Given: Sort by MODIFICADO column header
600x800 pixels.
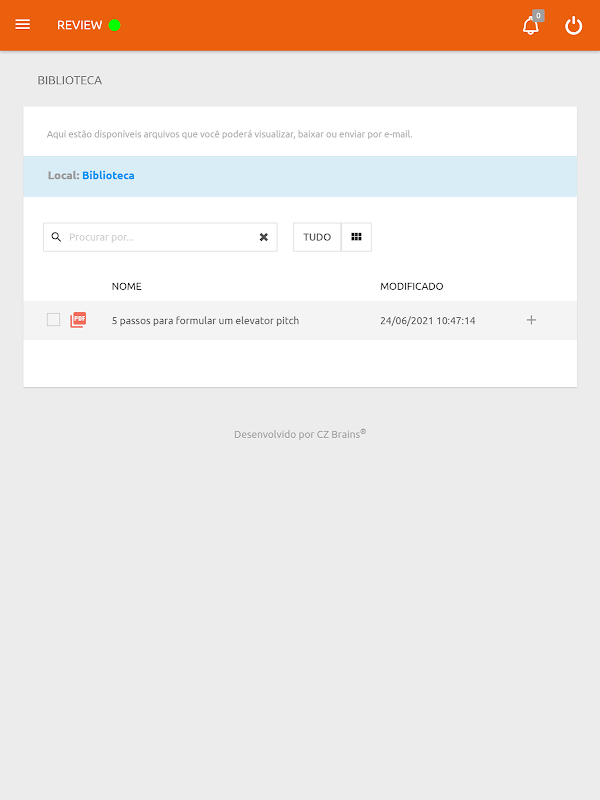Looking at the screenshot, I should tap(411, 286).
